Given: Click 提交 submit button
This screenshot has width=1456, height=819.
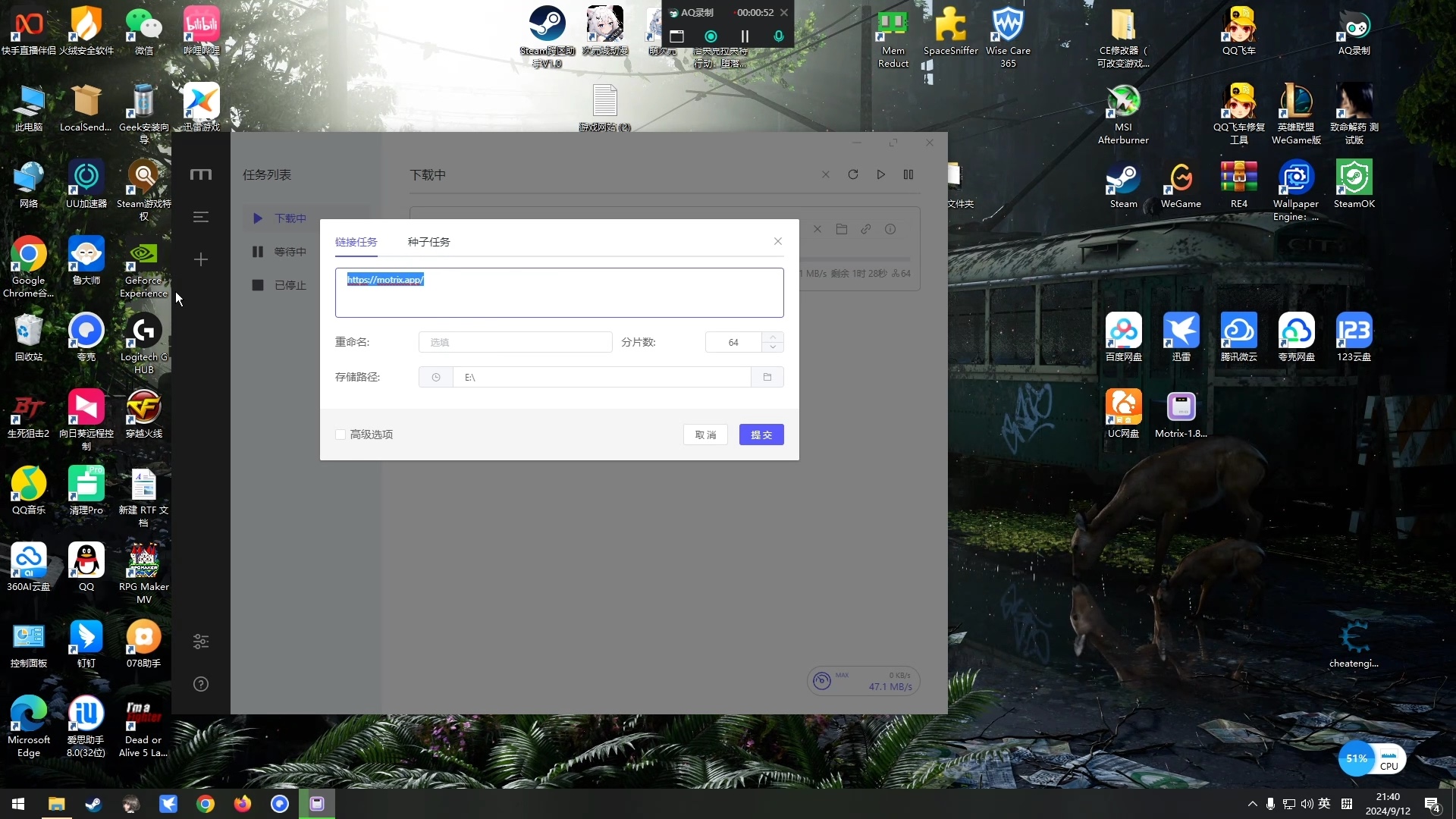Looking at the screenshot, I should click(762, 434).
